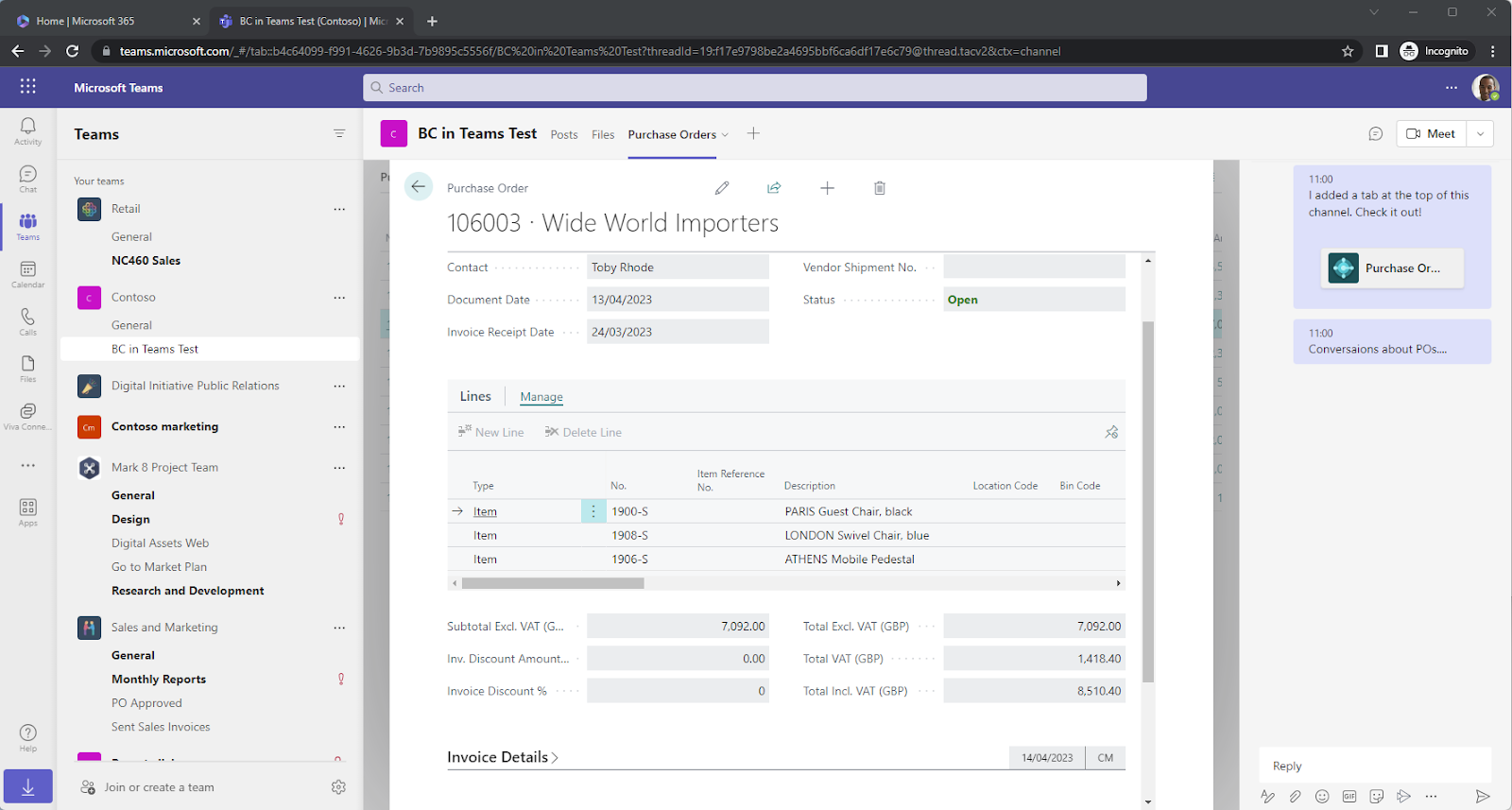The image size is (1512, 810).
Task: Open the Chrome menu
Action: (1492, 51)
